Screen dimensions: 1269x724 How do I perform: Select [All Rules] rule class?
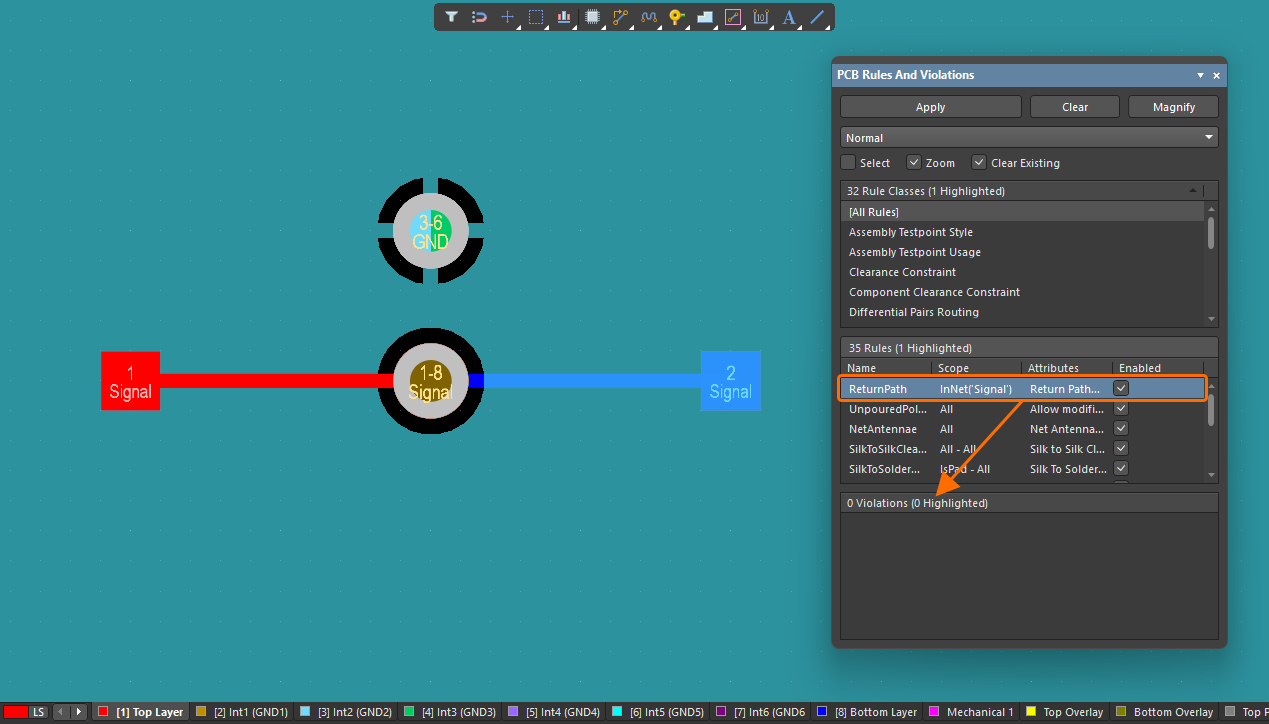click(x=1023, y=212)
